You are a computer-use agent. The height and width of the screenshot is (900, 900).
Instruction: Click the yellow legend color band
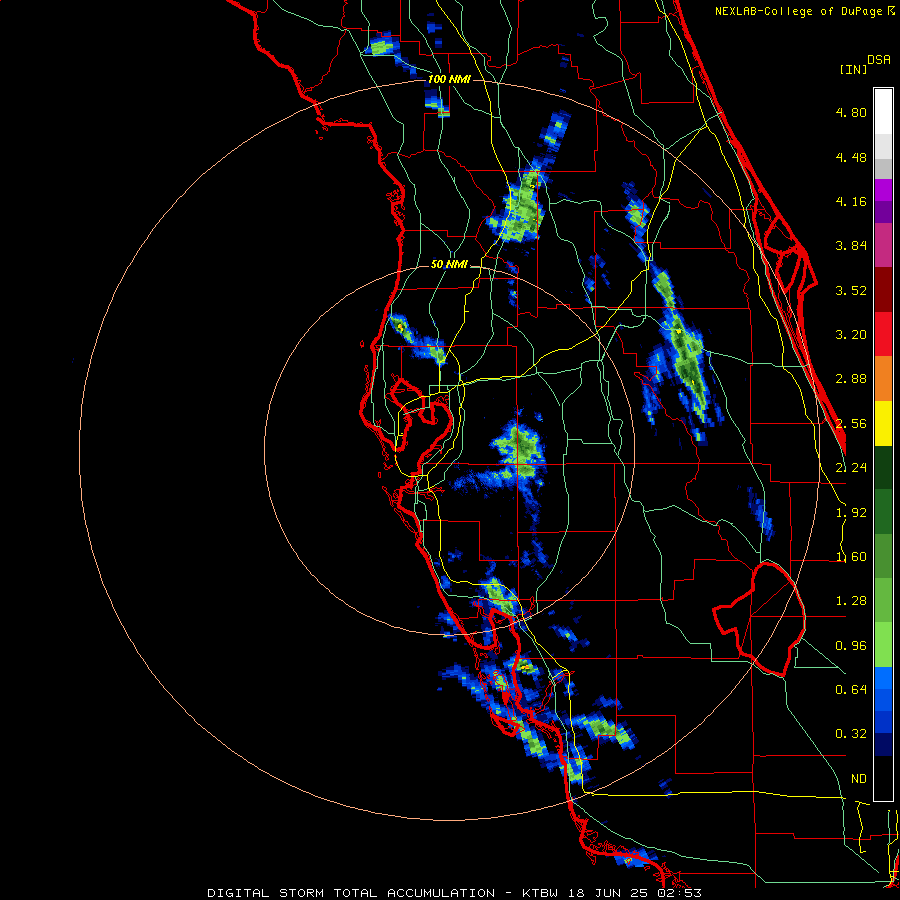pyautogui.click(x=883, y=423)
